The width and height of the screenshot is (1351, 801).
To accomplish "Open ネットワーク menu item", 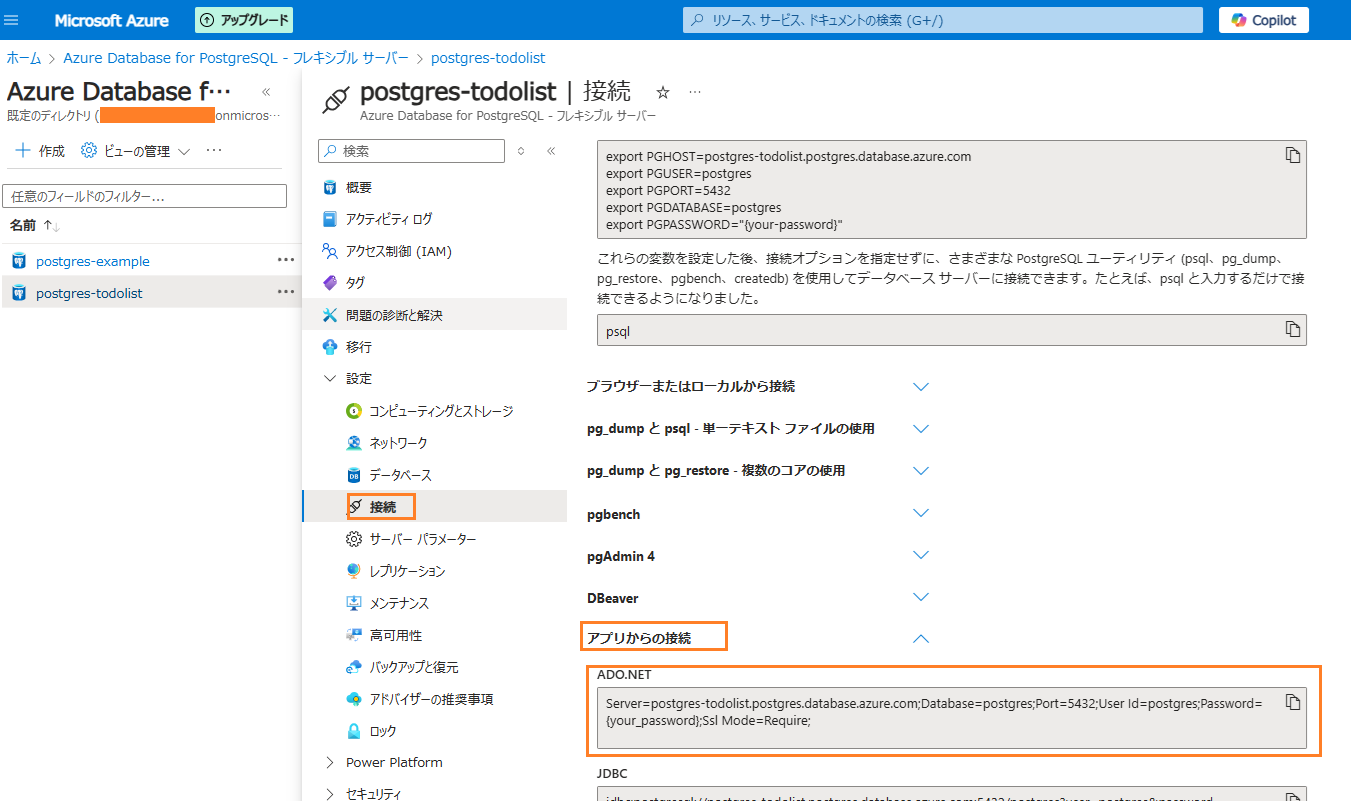I will tap(398, 443).
